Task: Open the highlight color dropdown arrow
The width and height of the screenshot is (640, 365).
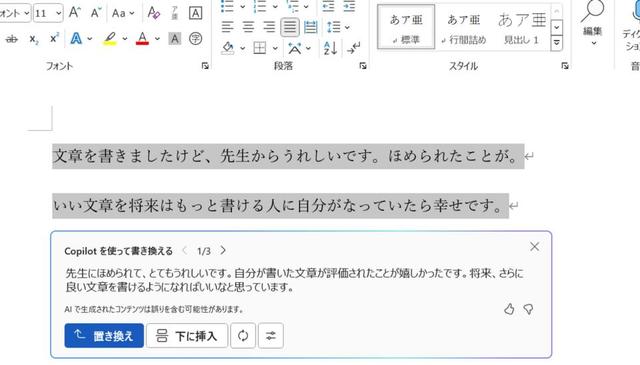Action: point(125,39)
